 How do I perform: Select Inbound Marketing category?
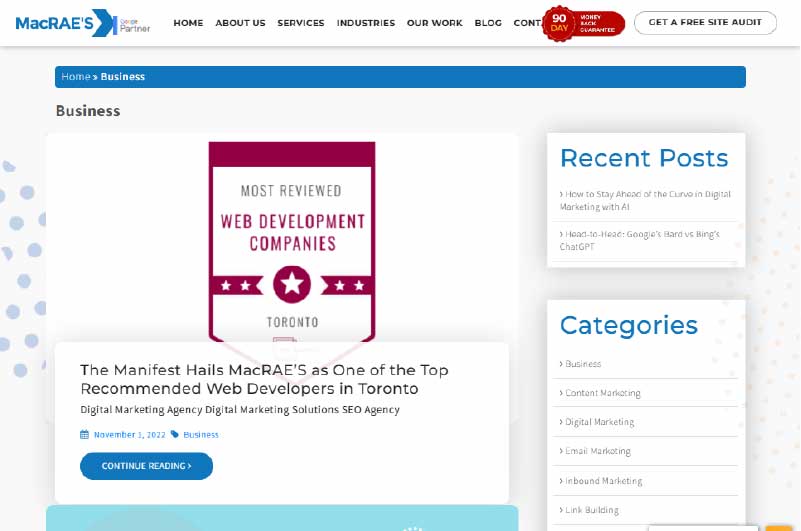tap(603, 481)
